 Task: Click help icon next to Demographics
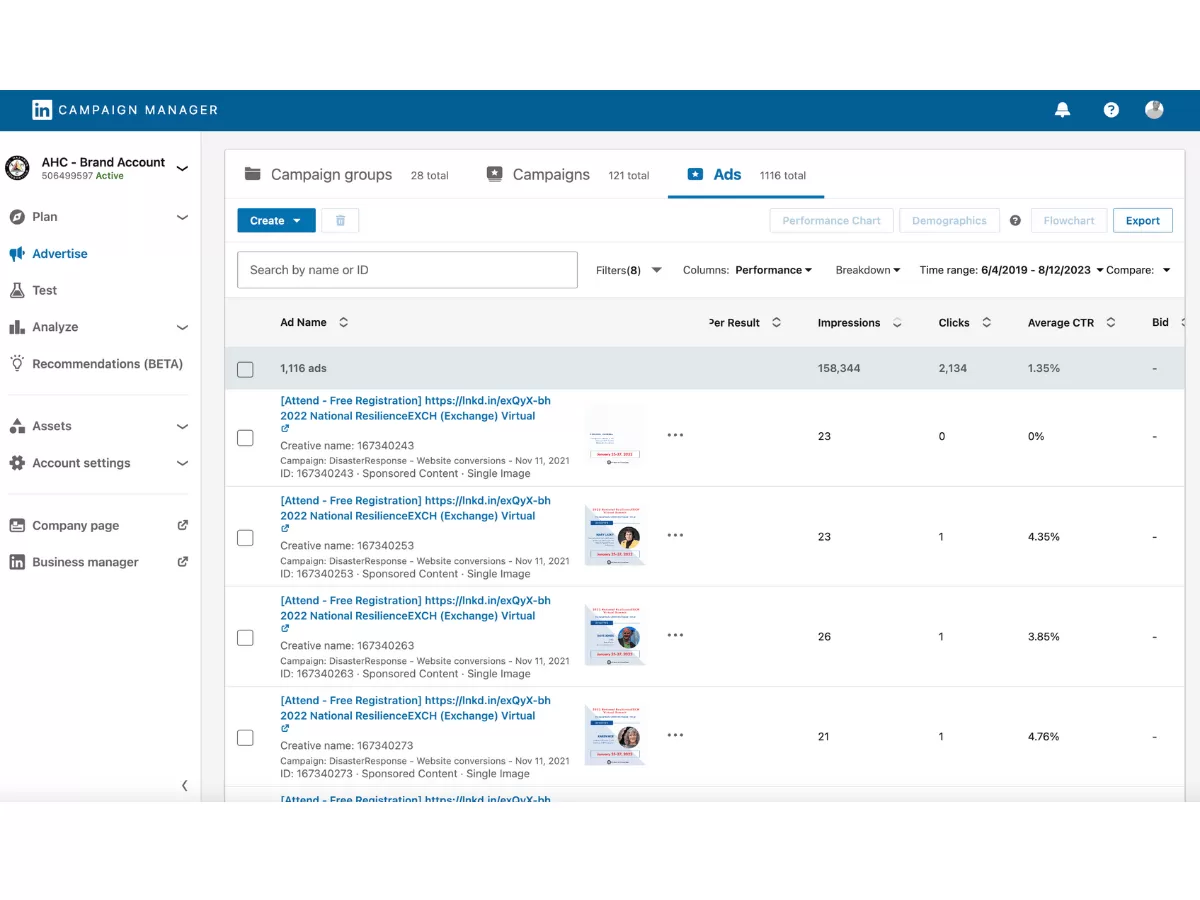[1015, 221]
